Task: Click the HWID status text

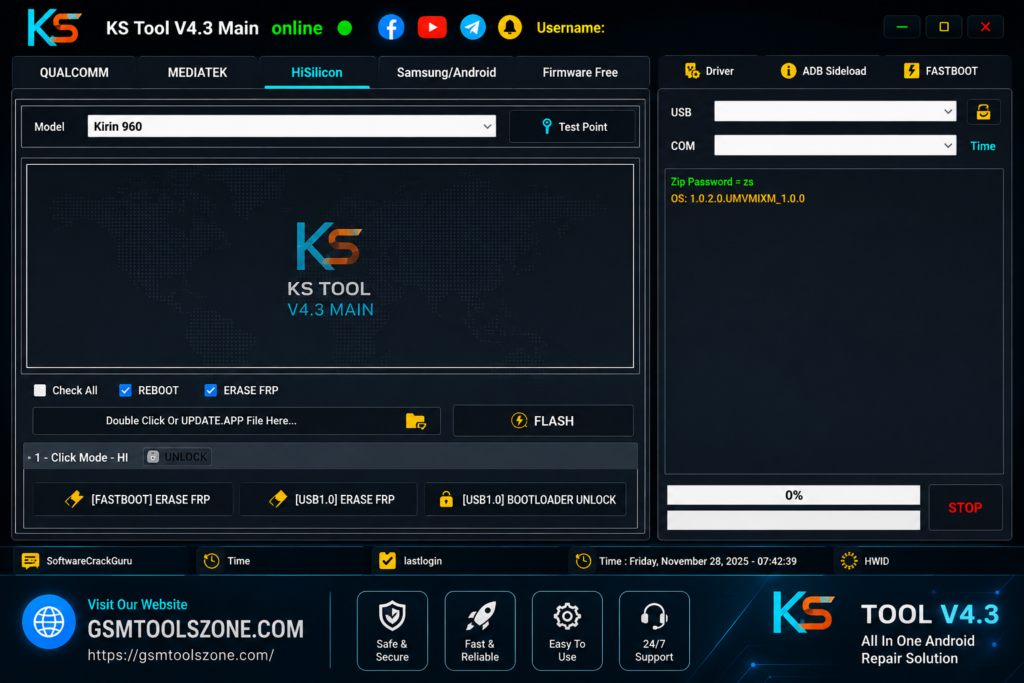Action: 876,561
